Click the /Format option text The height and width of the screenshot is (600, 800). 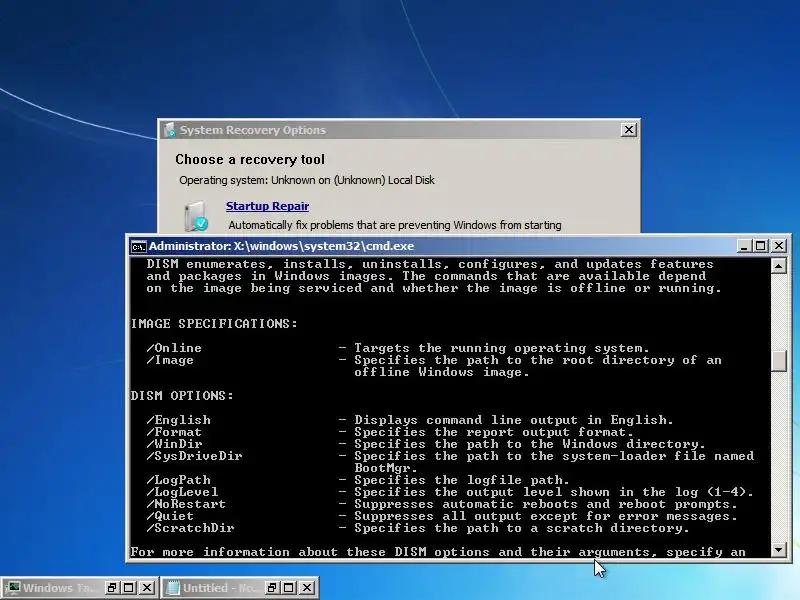tap(174, 432)
